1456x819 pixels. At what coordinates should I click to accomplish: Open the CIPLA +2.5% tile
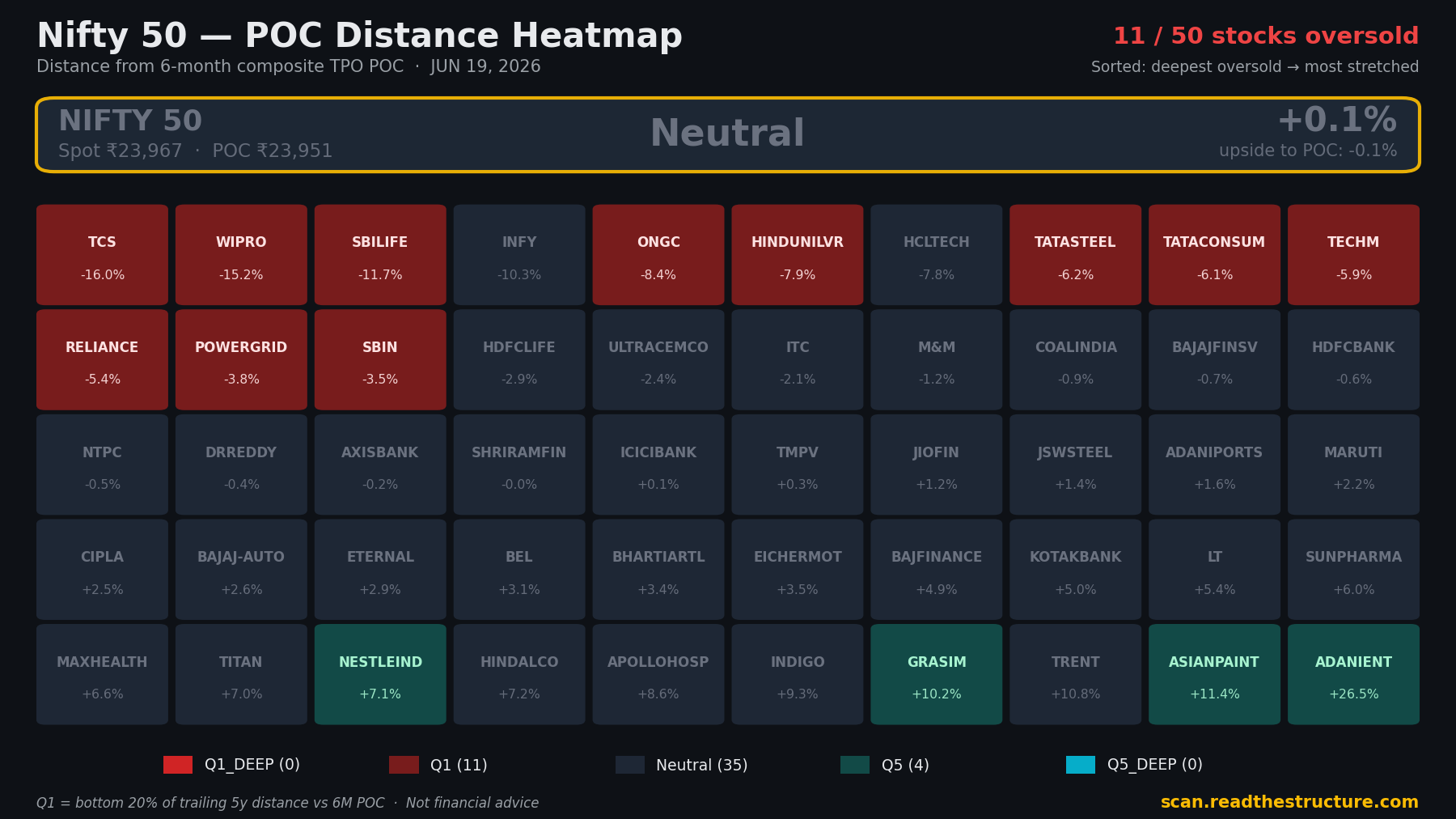pyautogui.click(x=102, y=570)
